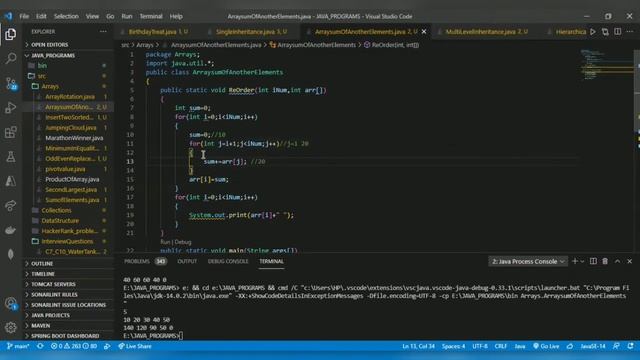Open ProductOfArray.java in explorer
This screenshot has height=360, width=640.
click(72, 179)
